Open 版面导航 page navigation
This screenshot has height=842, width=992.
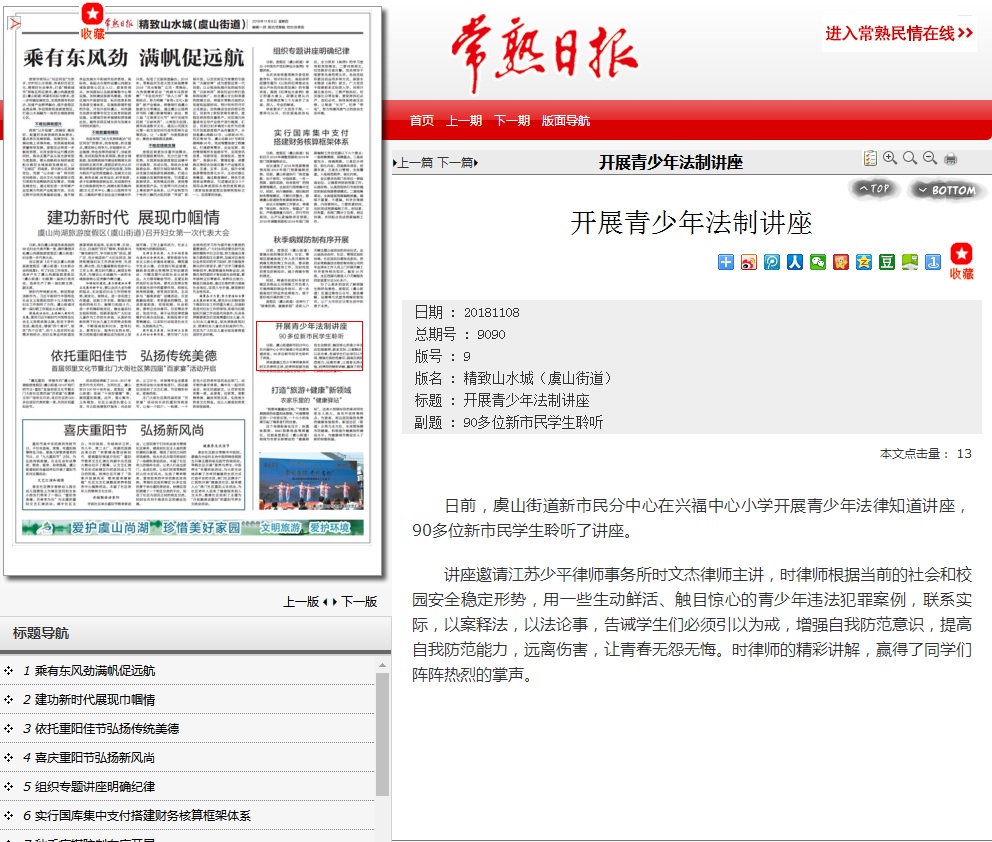[566, 120]
